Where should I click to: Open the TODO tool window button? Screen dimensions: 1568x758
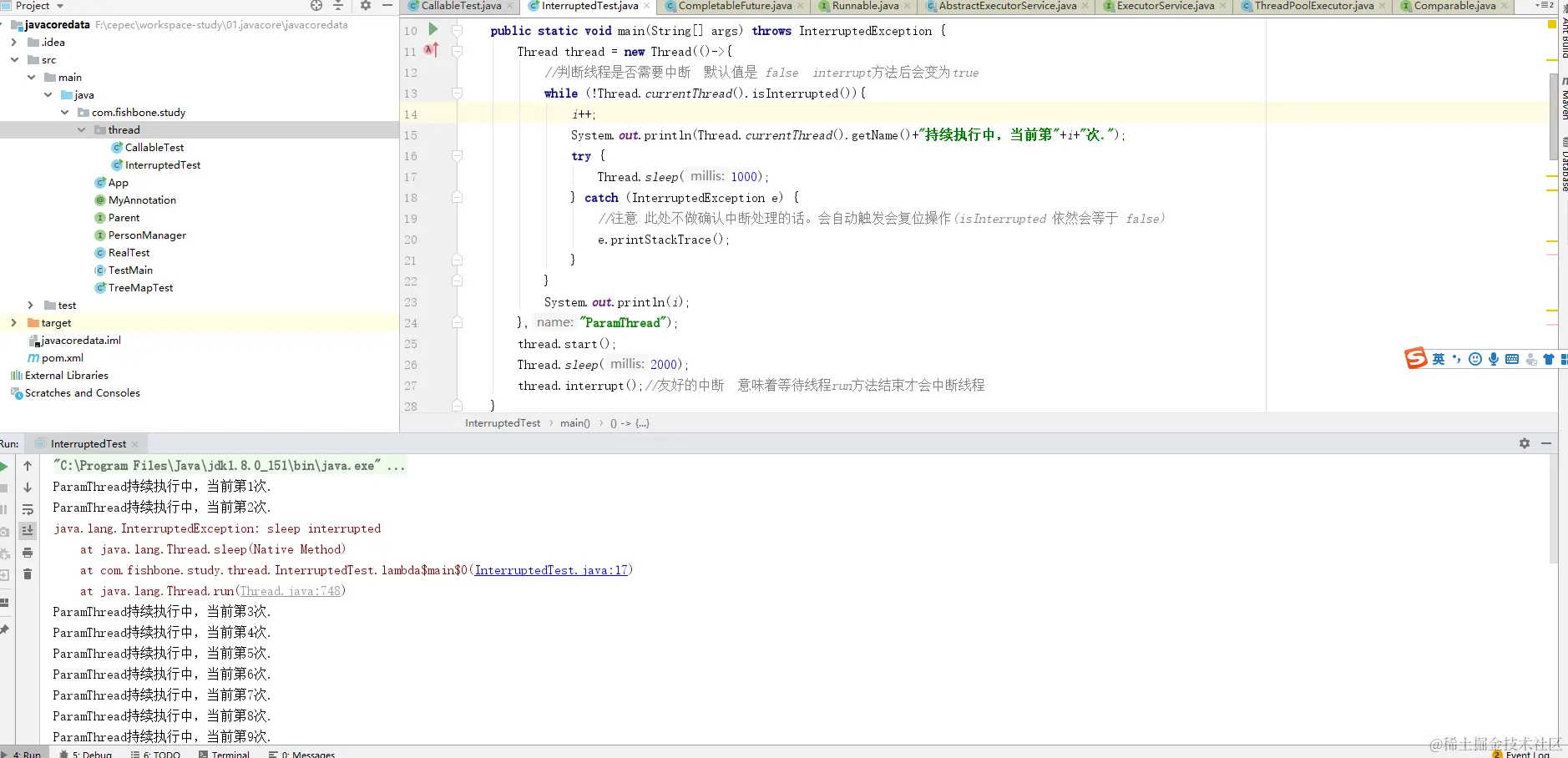(155, 754)
